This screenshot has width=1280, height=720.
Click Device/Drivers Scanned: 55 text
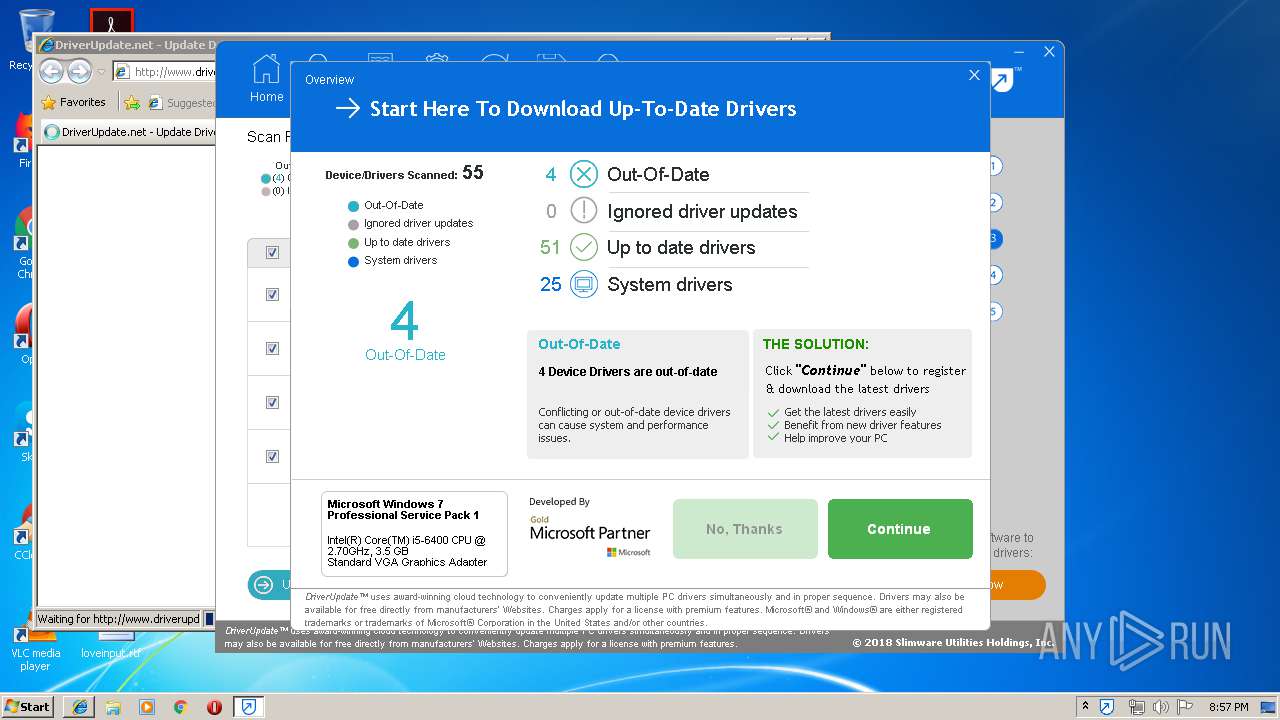404,173
